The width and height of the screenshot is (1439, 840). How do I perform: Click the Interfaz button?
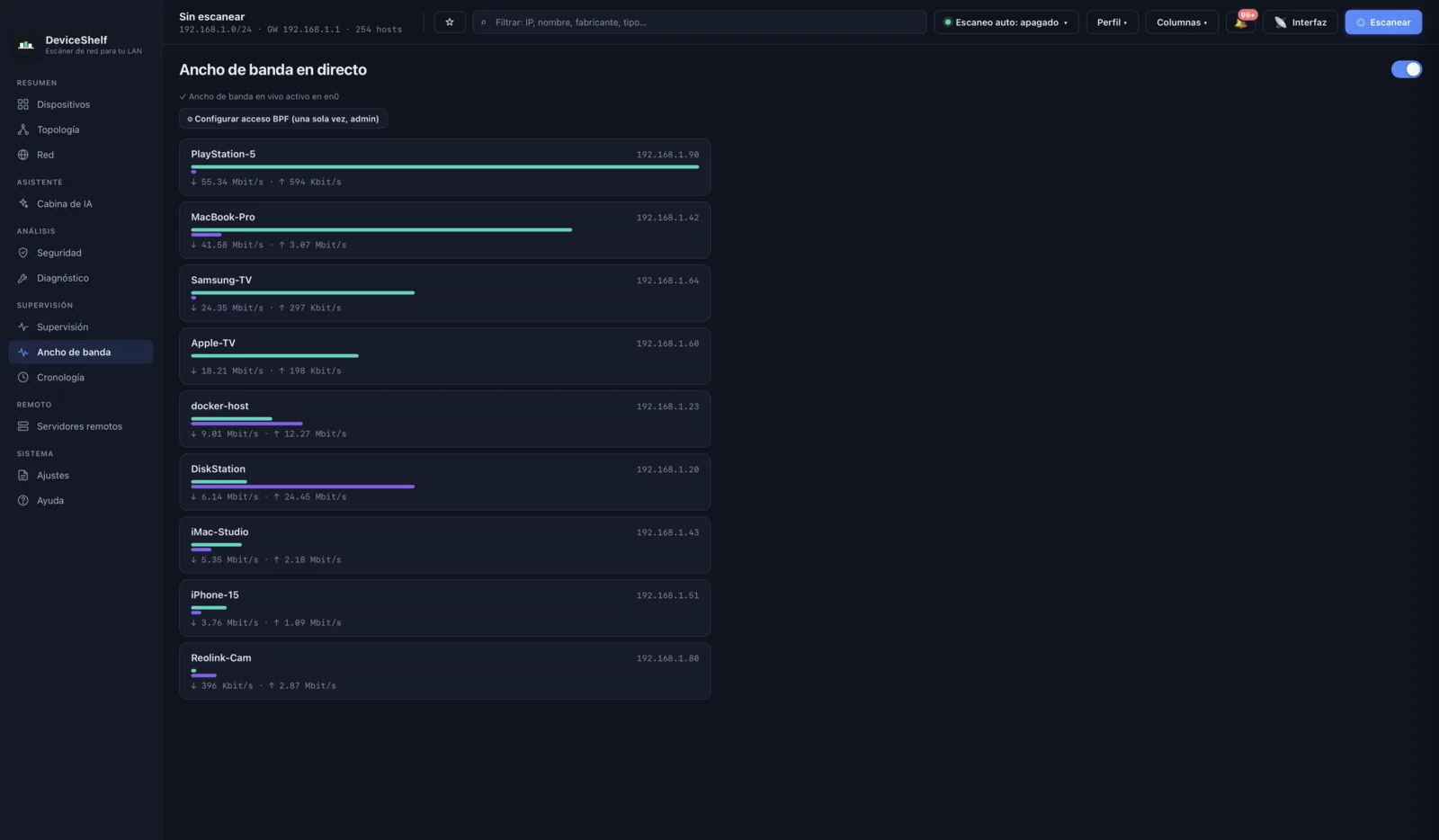pos(1300,22)
